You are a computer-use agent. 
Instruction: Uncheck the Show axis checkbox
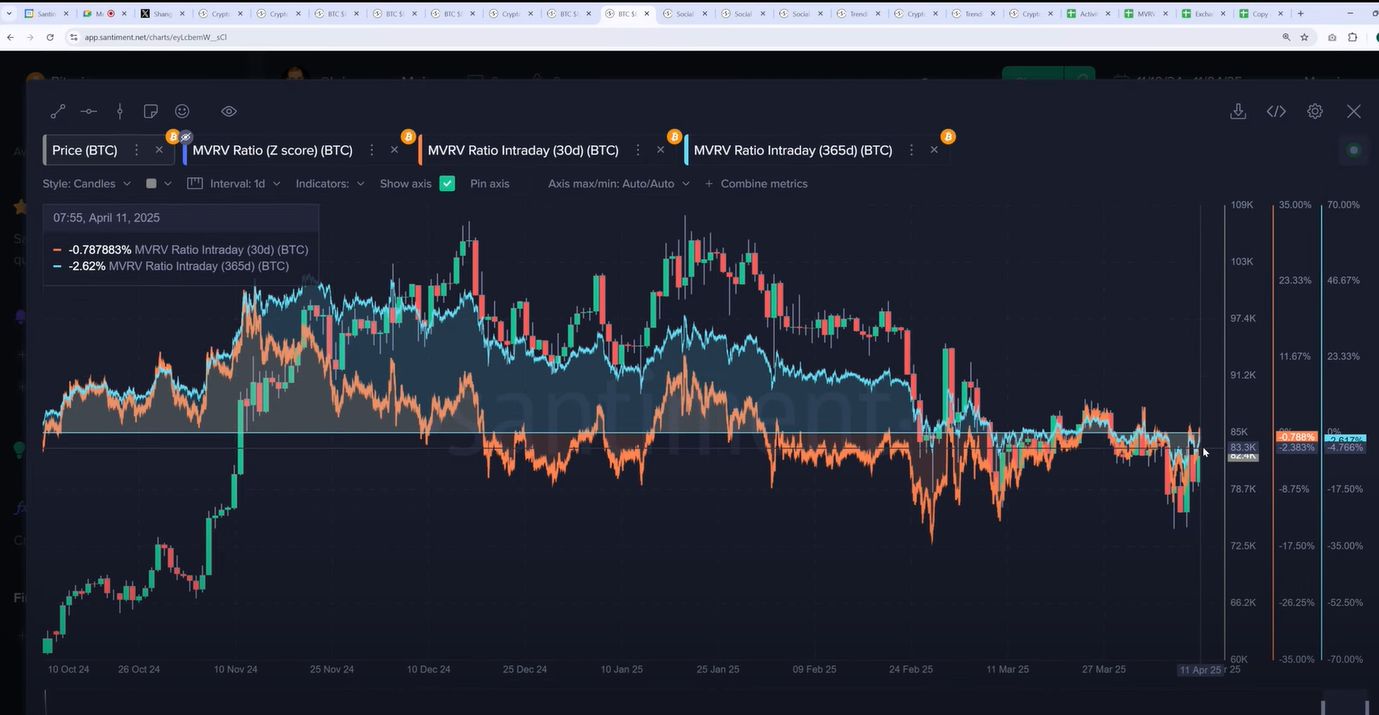pyautogui.click(x=447, y=184)
